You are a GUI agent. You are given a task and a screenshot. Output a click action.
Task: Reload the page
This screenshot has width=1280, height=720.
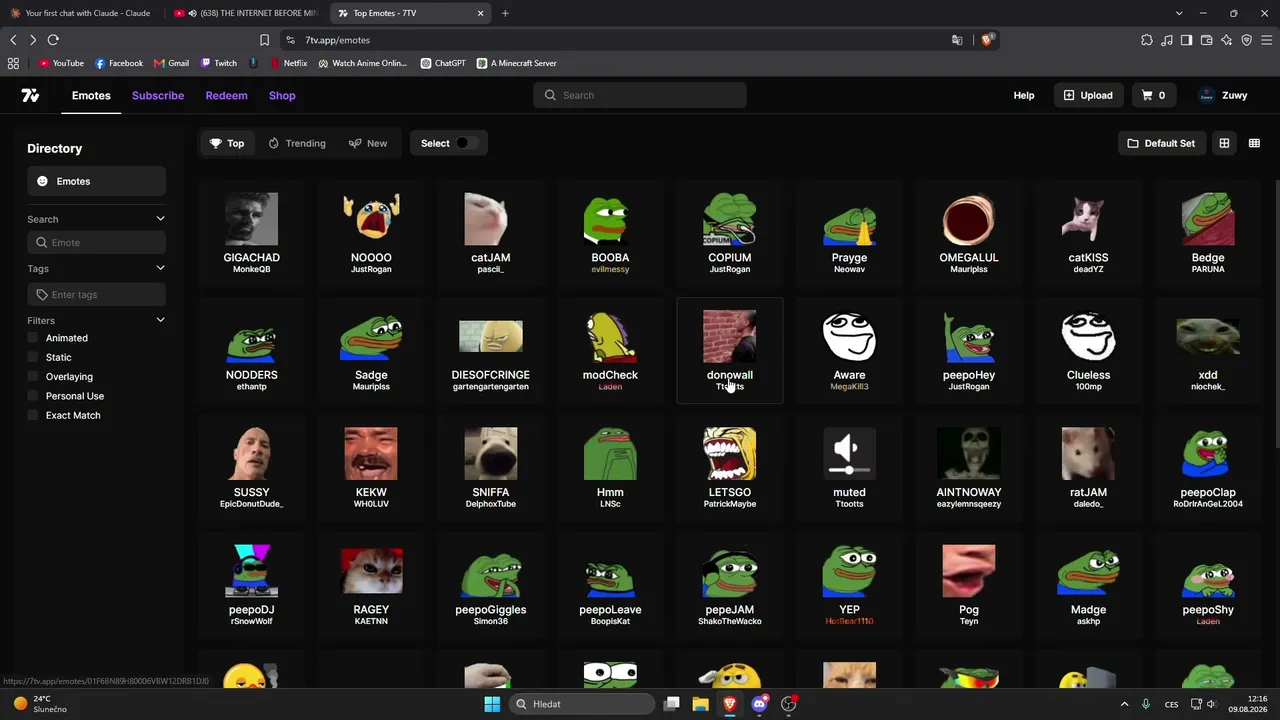[53, 40]
